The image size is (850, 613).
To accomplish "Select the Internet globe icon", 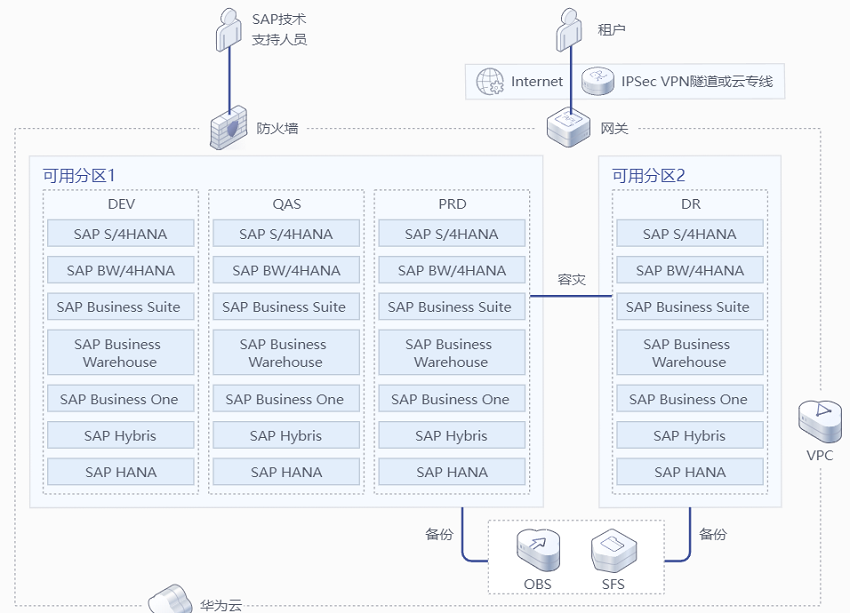I will point(490,81).
